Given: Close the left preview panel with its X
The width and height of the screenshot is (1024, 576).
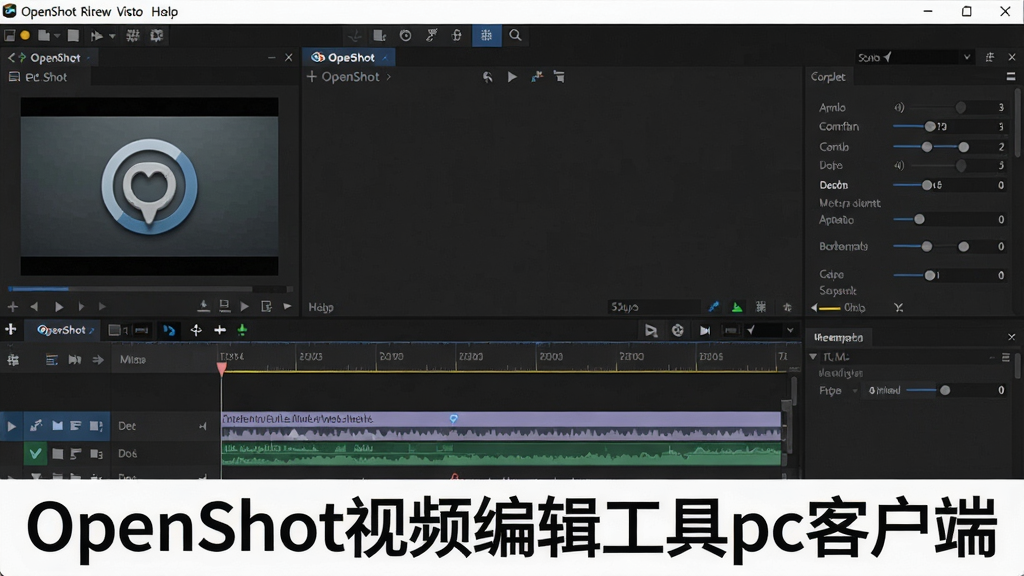Looking at the screenshot, I should [x=289, y=57].
